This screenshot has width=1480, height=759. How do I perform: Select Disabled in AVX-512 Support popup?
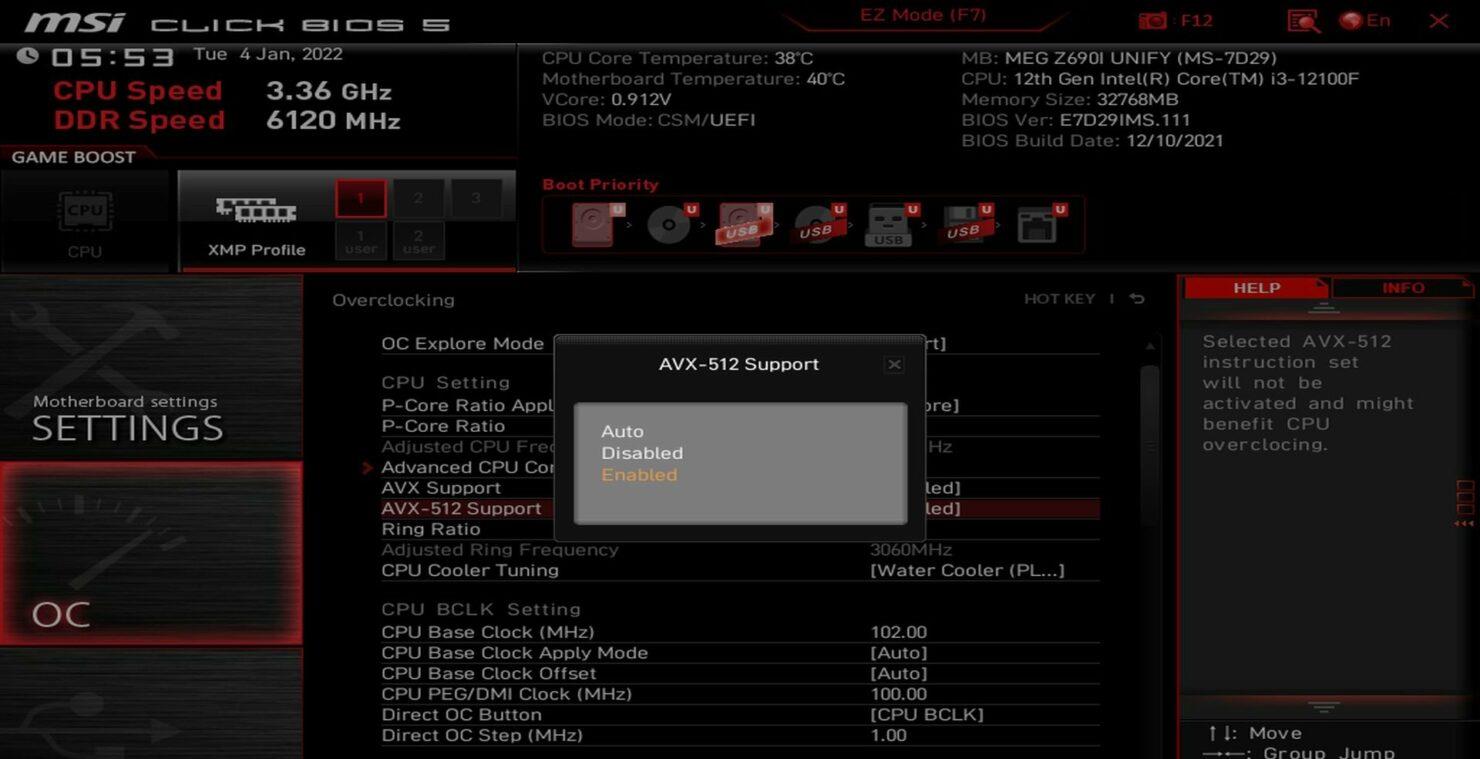point(642,452)
